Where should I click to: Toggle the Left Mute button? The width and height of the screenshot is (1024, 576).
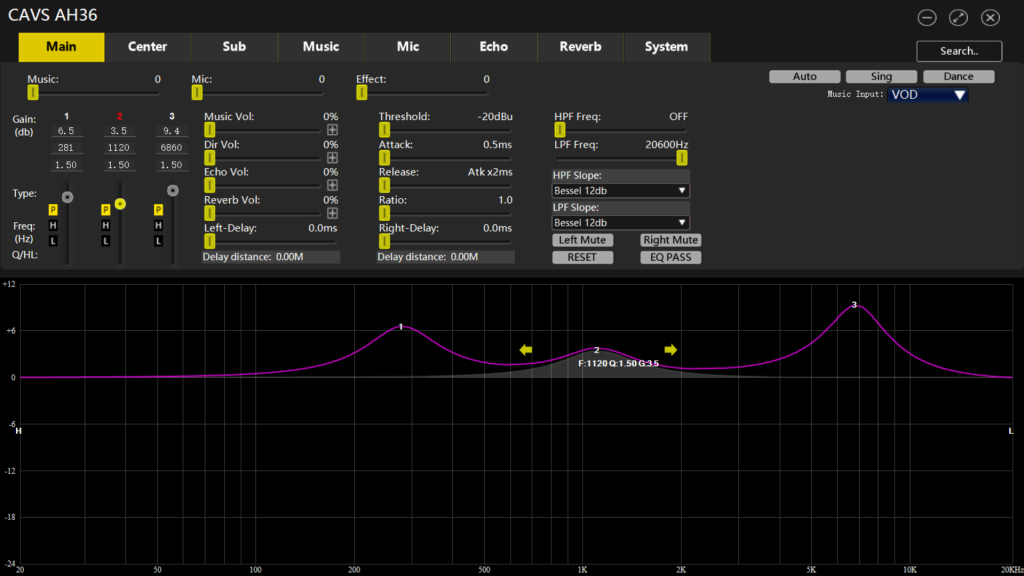[x=582, y=240]
